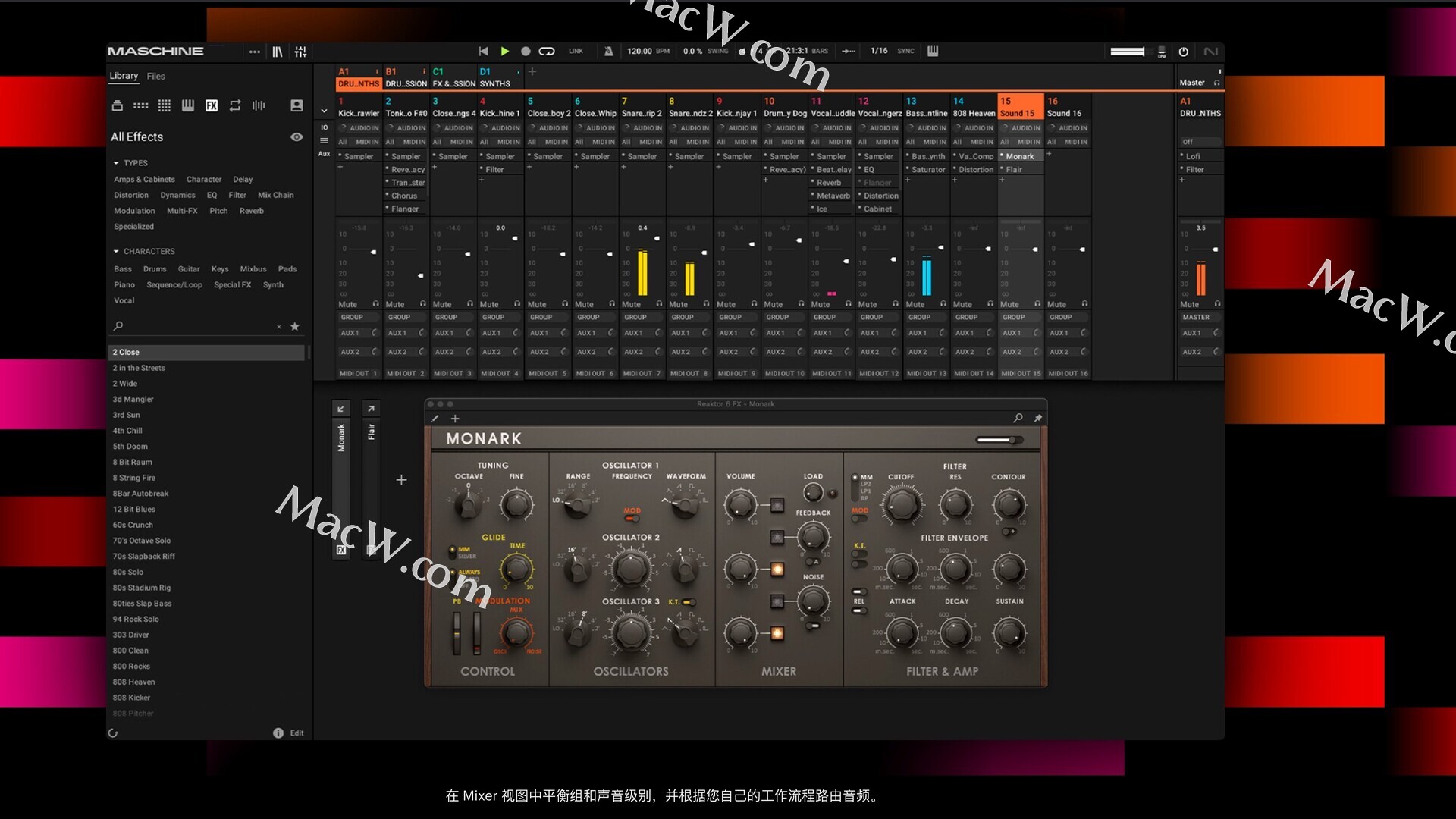Image resolution: width=1456 pixels, height=819 pixels.
Task: Toggle the browser panel icon
Action: 278,52
